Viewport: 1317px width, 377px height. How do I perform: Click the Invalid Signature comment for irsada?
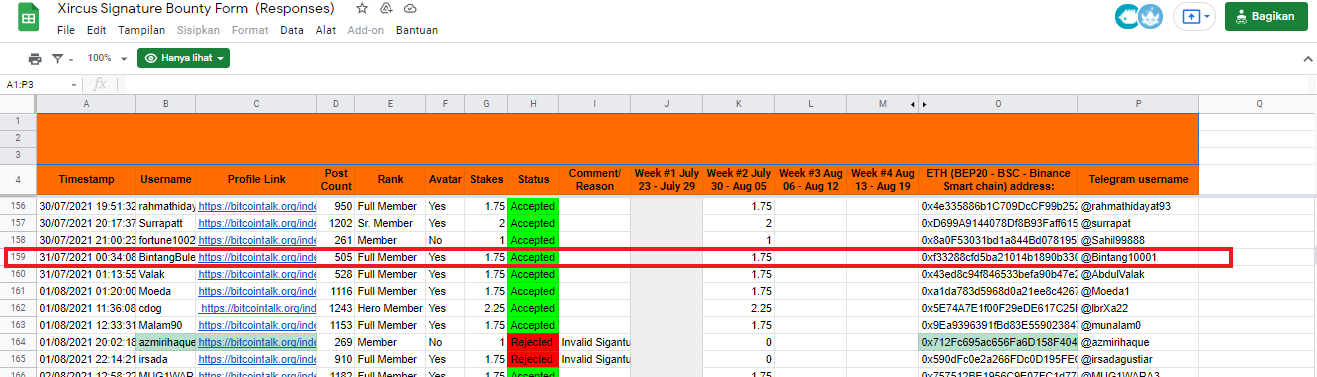[x=594, y=359]
